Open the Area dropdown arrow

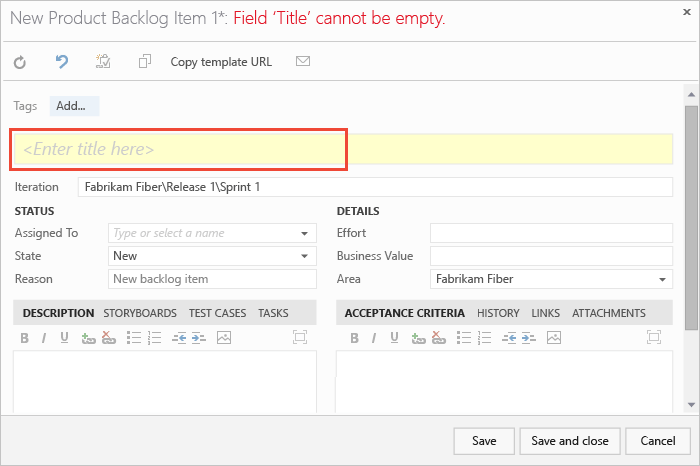pyautogui.click(x=662, y=279)
